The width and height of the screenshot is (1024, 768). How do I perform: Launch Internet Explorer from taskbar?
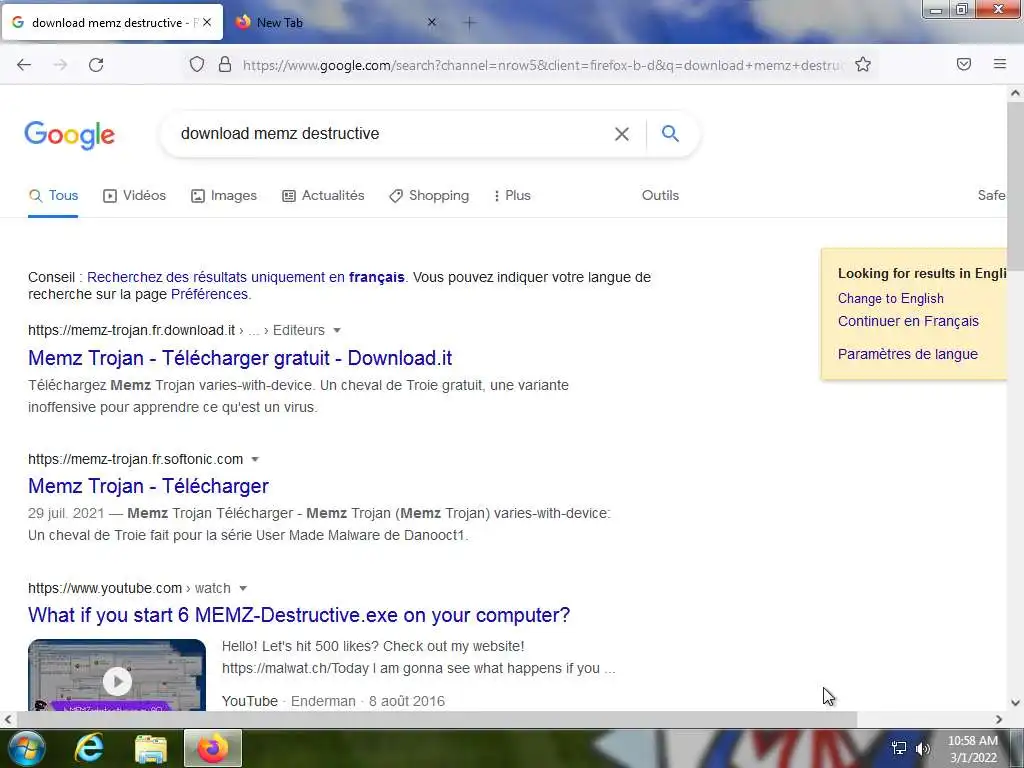click(x=89, y=748)
